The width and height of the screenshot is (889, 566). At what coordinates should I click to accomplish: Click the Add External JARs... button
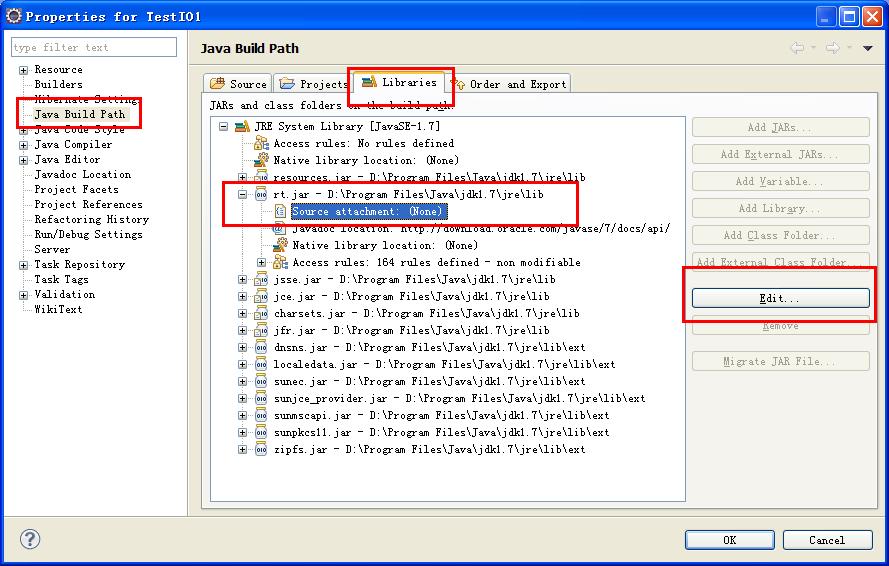coord(780,154)
